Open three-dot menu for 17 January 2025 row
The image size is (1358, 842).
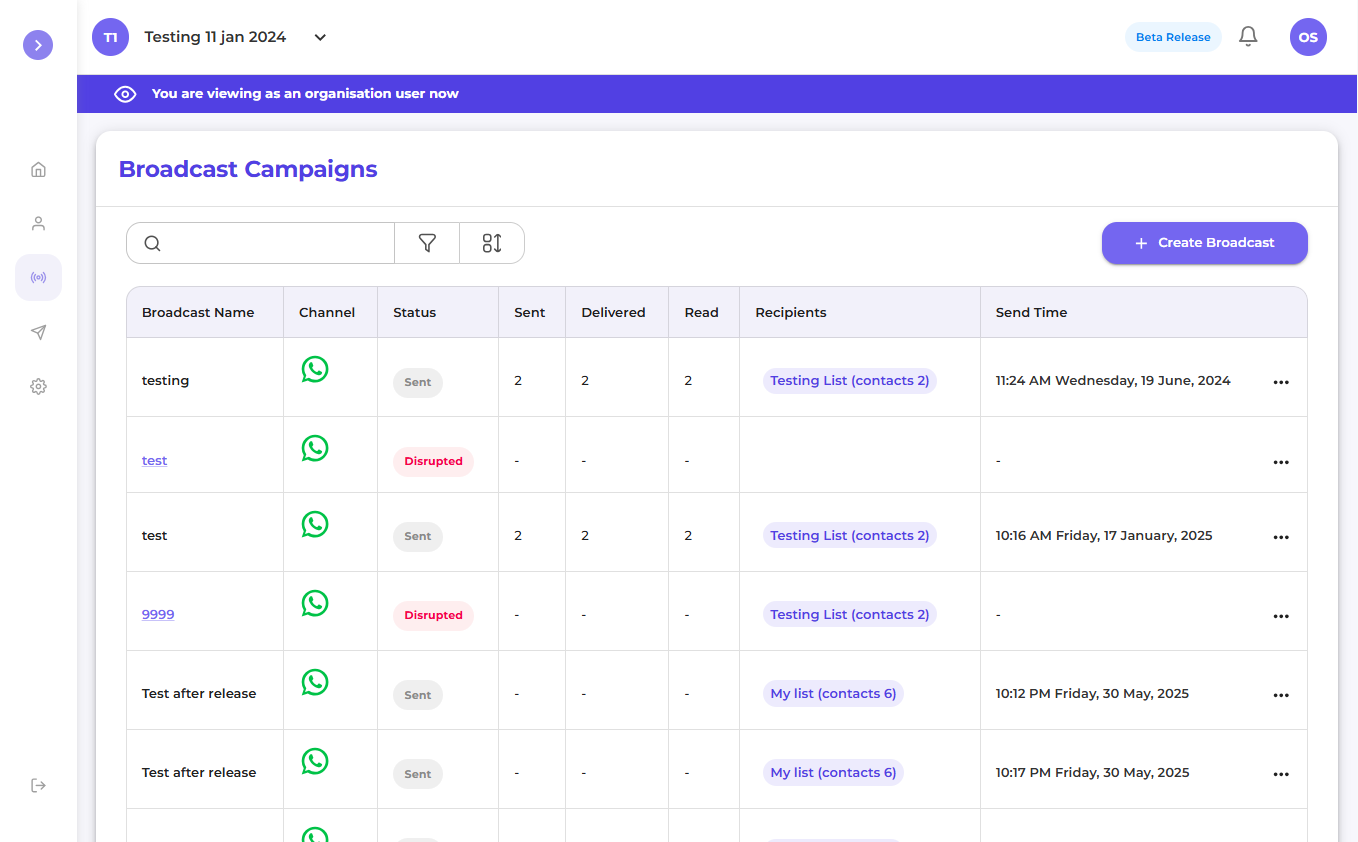point(1281,537)
